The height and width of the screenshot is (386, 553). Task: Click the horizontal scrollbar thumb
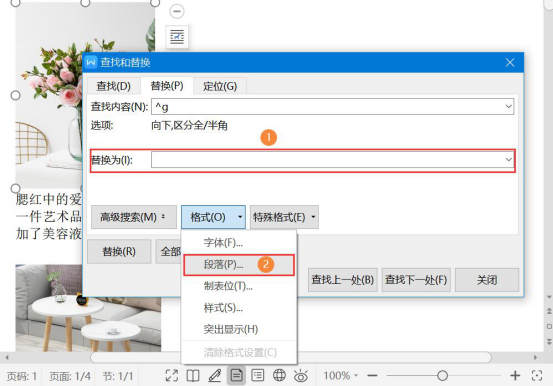[x=291, y=357]
